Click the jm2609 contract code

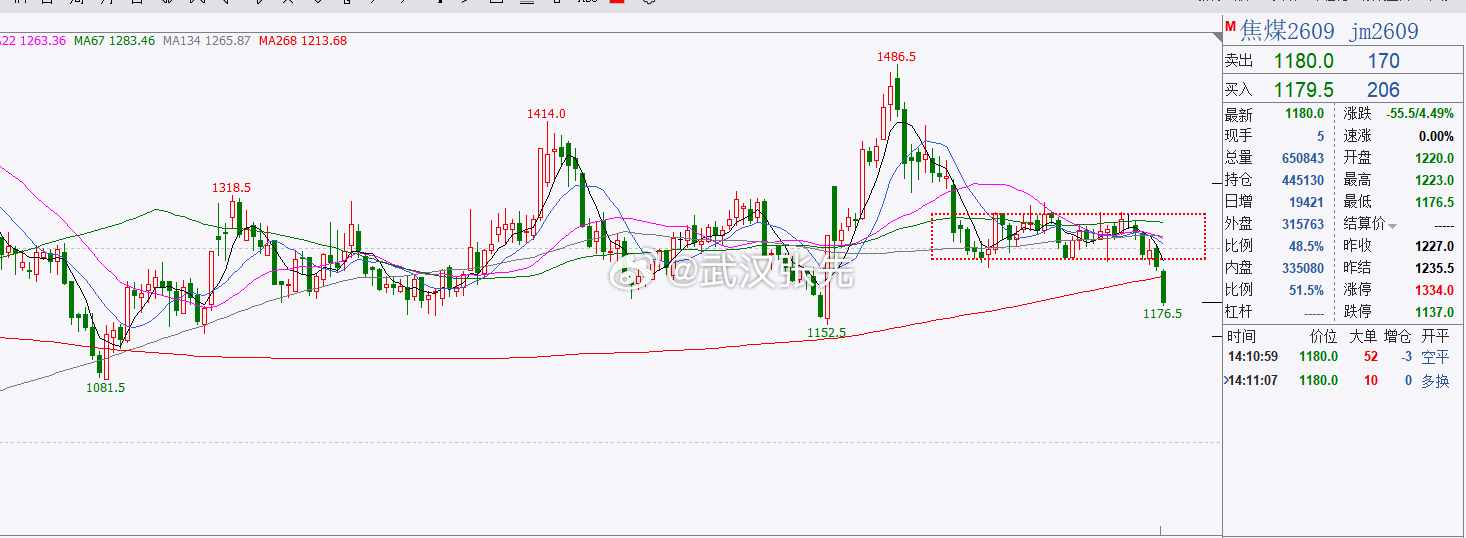click(x=1383, y=32)
